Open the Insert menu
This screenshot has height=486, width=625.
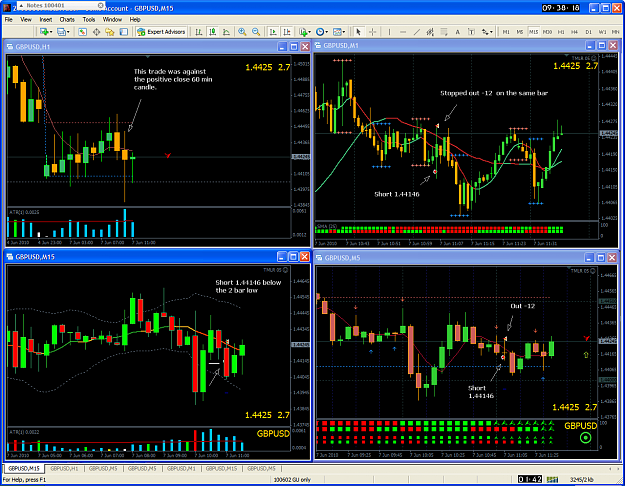coord(45,20)
